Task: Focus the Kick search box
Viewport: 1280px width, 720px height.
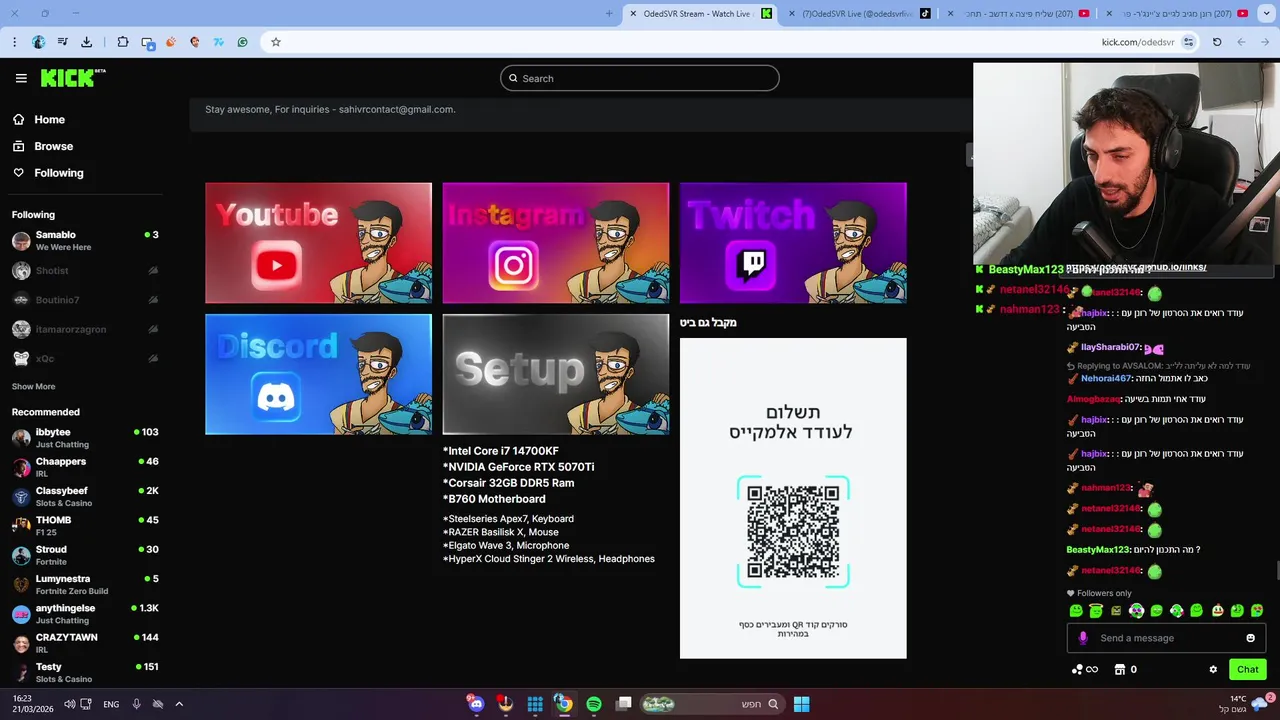Action: [639, 78]
